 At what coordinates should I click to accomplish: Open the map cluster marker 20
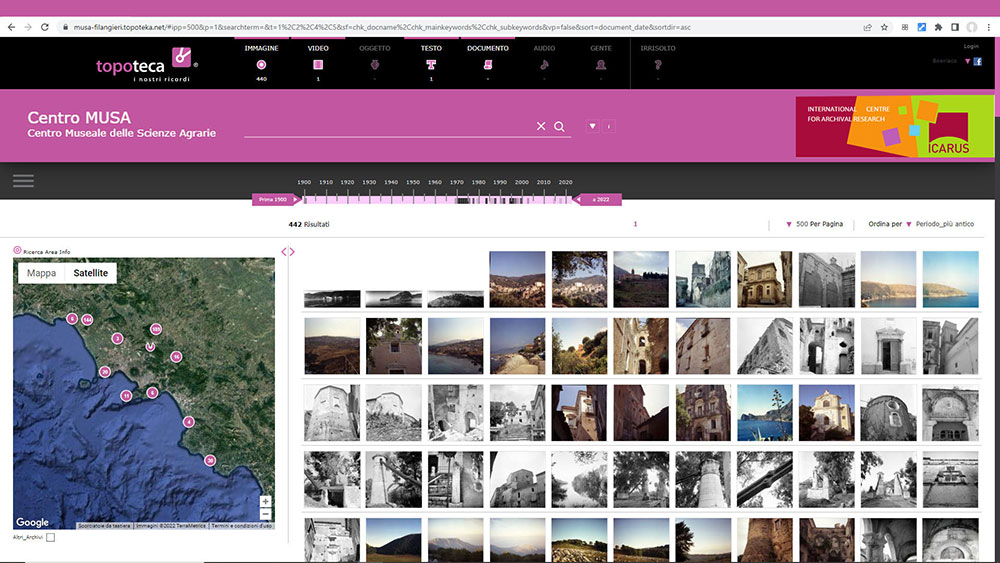[105, 372]
